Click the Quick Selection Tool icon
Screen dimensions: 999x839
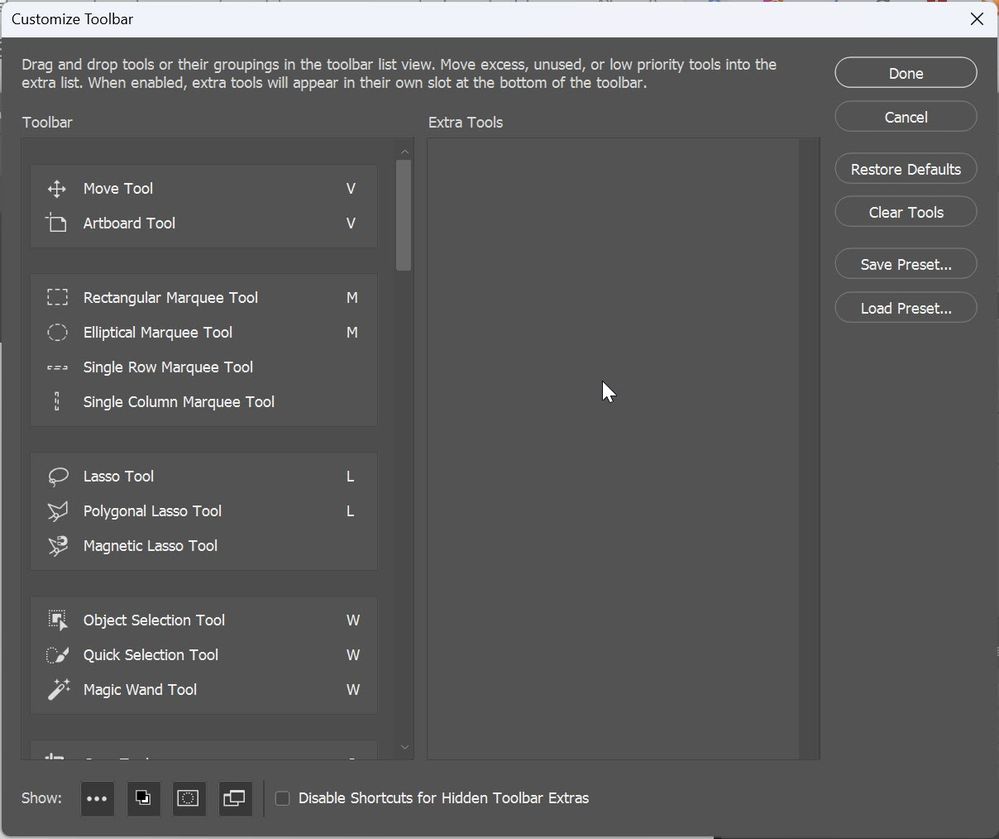(58, 655)
